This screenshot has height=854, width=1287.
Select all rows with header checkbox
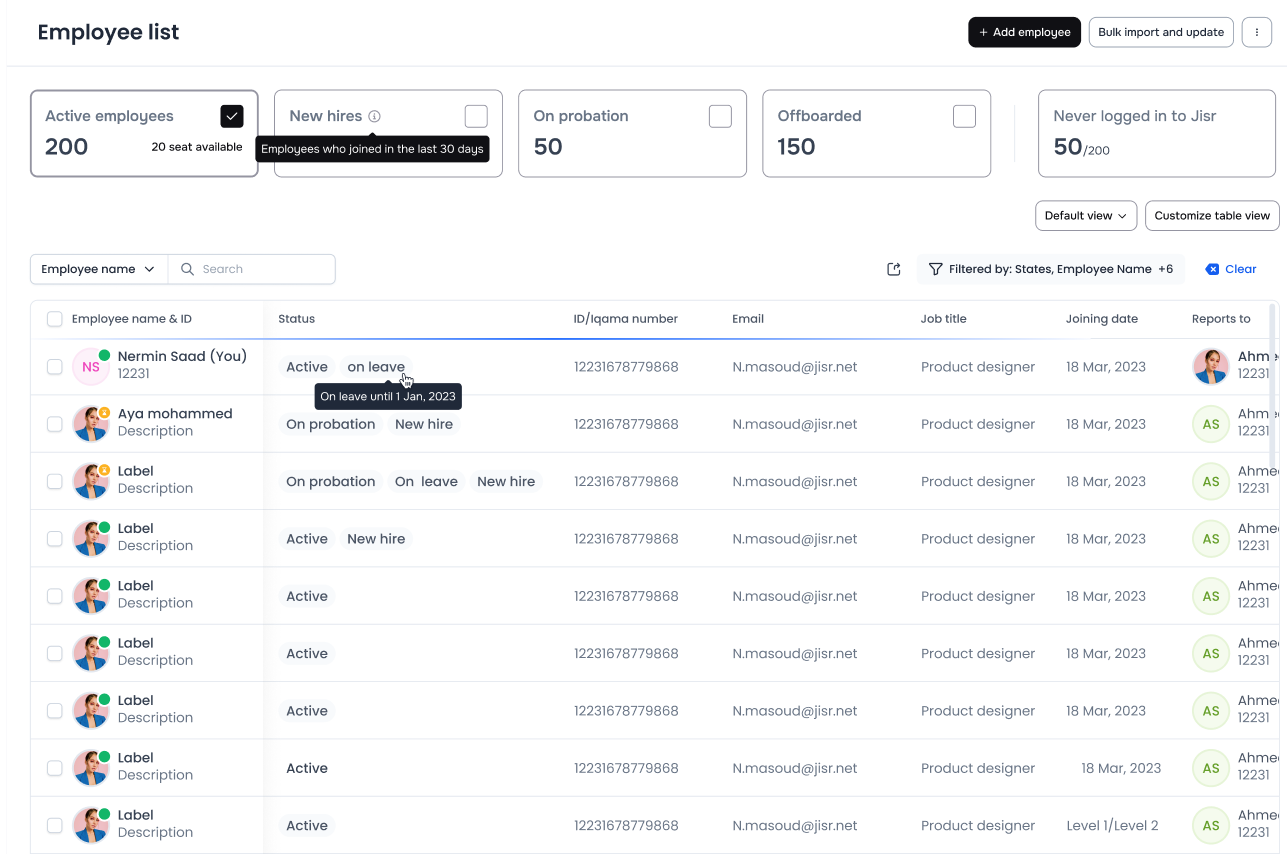pyautogui.click(x=55, y=319)
